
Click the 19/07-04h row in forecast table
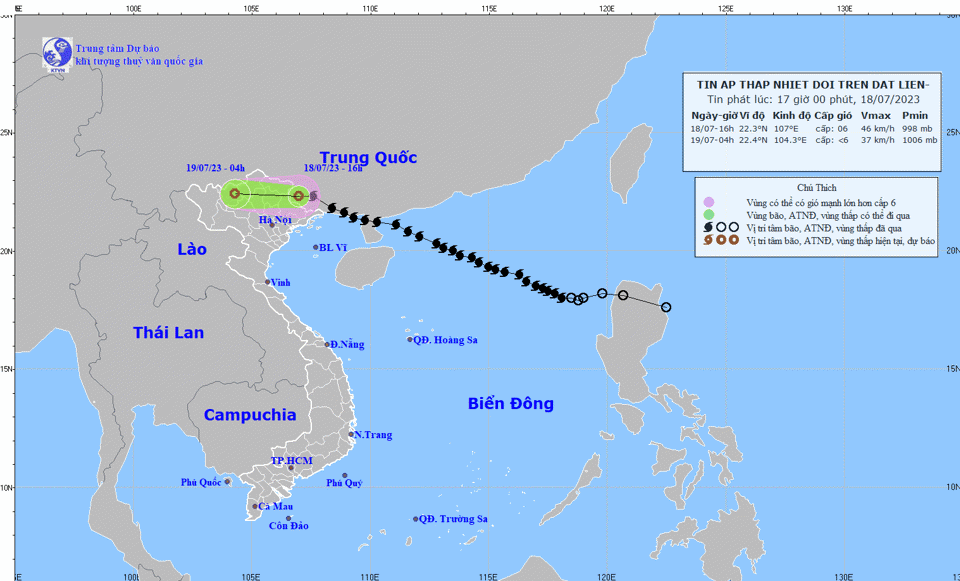813,140
